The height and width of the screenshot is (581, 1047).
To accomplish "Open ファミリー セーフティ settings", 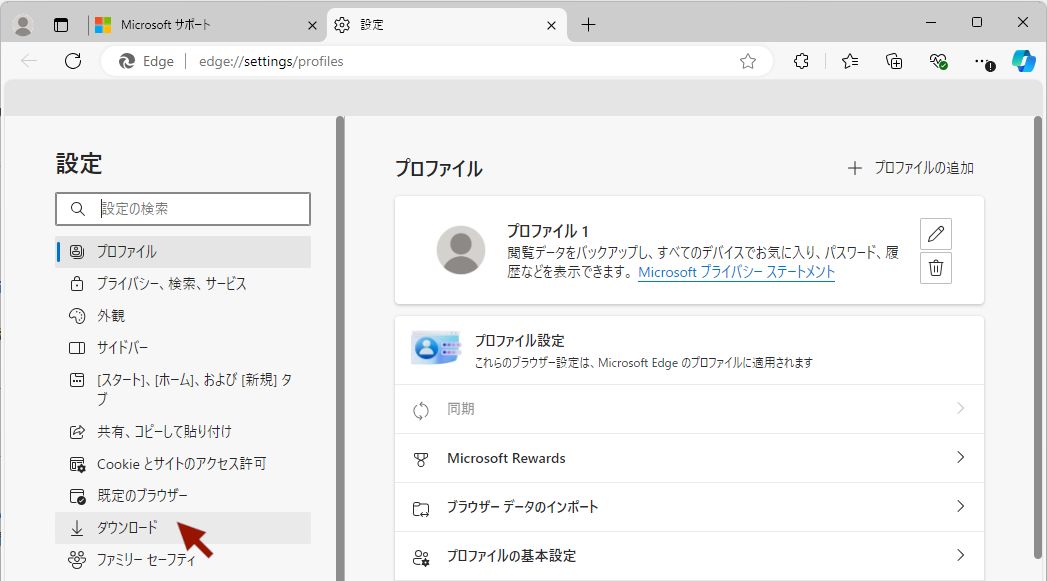I will [x=183, y=560].
